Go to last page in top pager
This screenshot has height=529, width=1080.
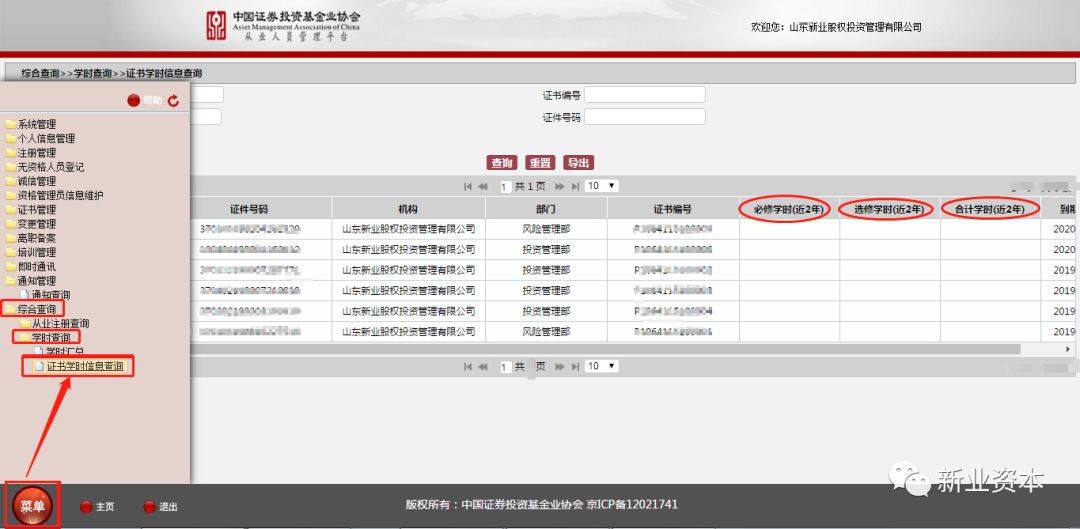point(575,186)
